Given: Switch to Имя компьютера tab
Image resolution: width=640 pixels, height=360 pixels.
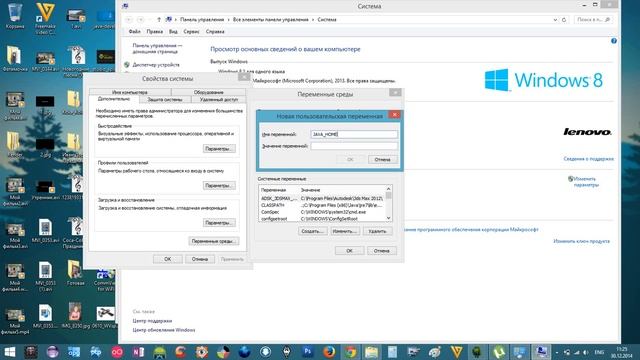Looking at the screenshot, I should click(130, 92).
